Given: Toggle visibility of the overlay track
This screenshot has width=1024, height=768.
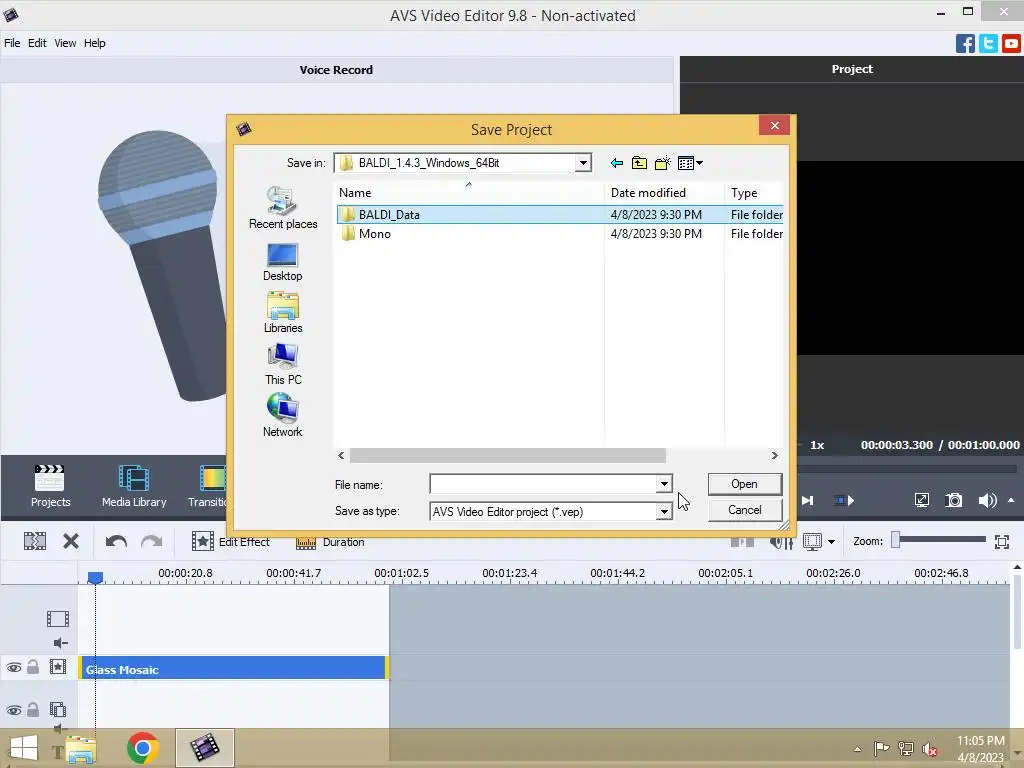Looking at the screenshot, I should [x=14, y=710].
